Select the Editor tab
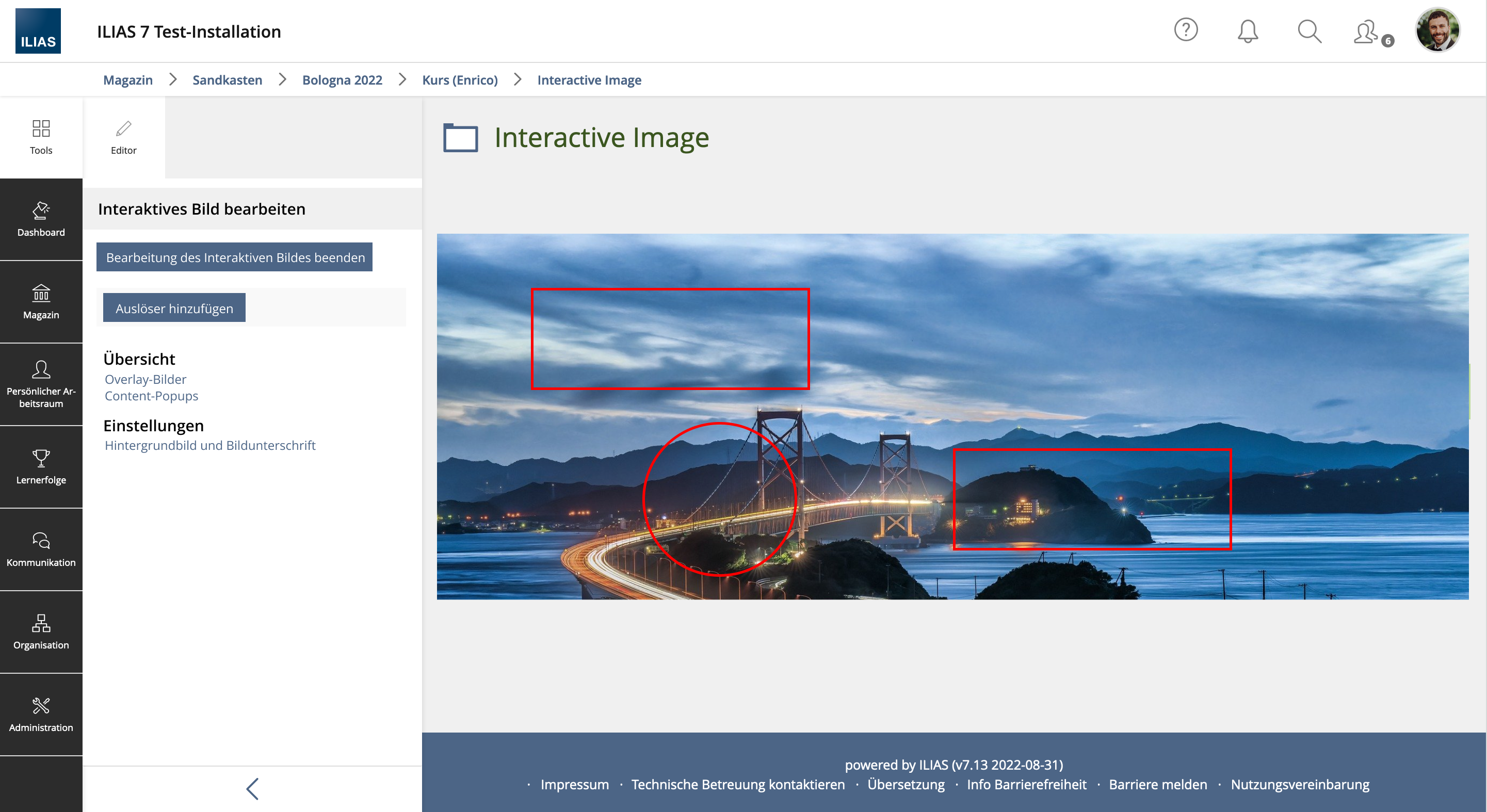This screenshot has width=1487, height=812. [123, 137]
